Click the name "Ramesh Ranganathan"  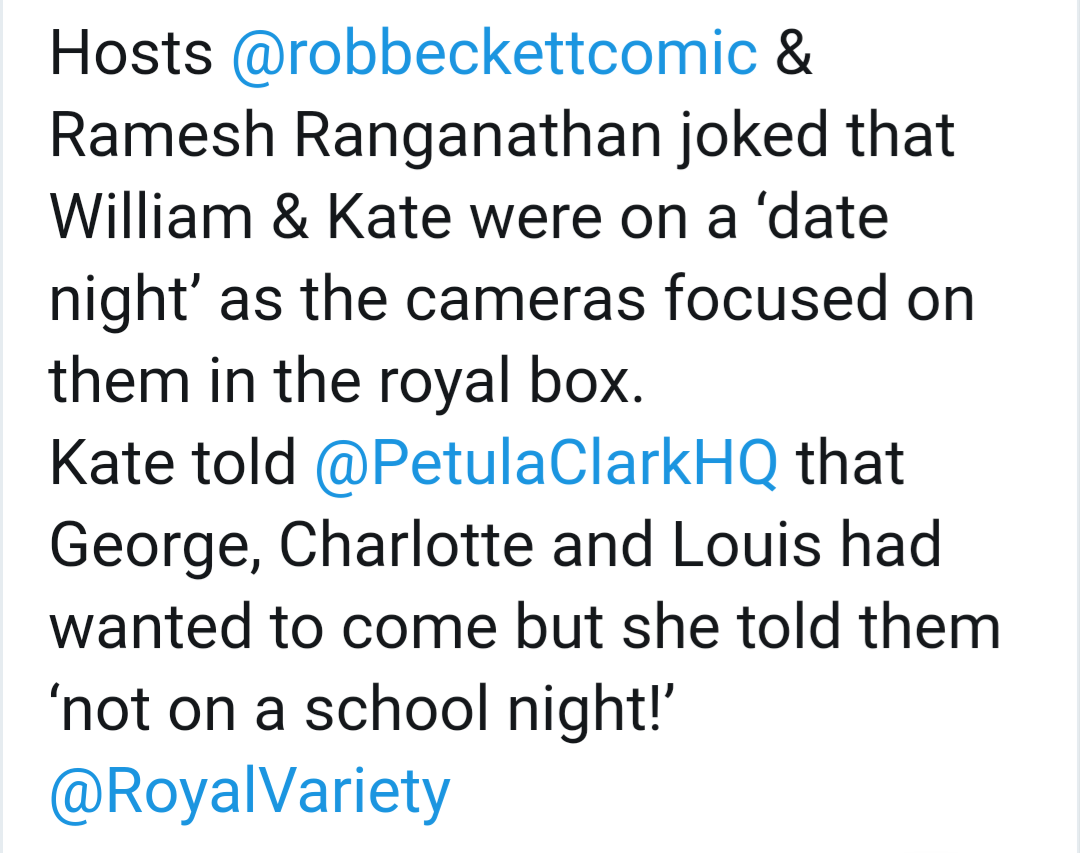tap(353, 136)
